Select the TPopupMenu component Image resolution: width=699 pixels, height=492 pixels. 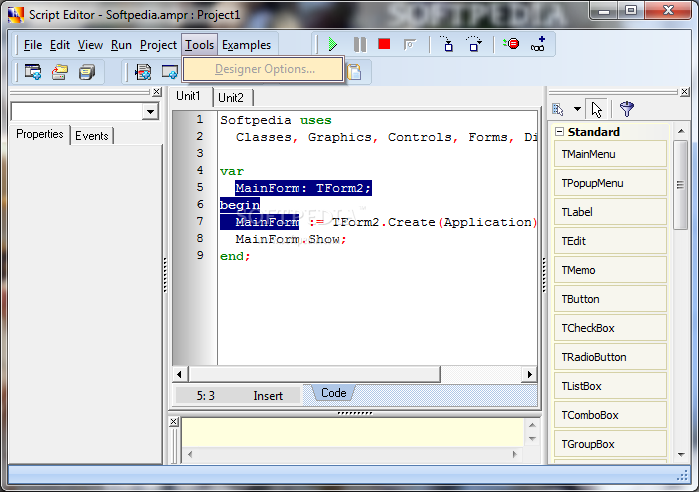click(x=610, y=183)
